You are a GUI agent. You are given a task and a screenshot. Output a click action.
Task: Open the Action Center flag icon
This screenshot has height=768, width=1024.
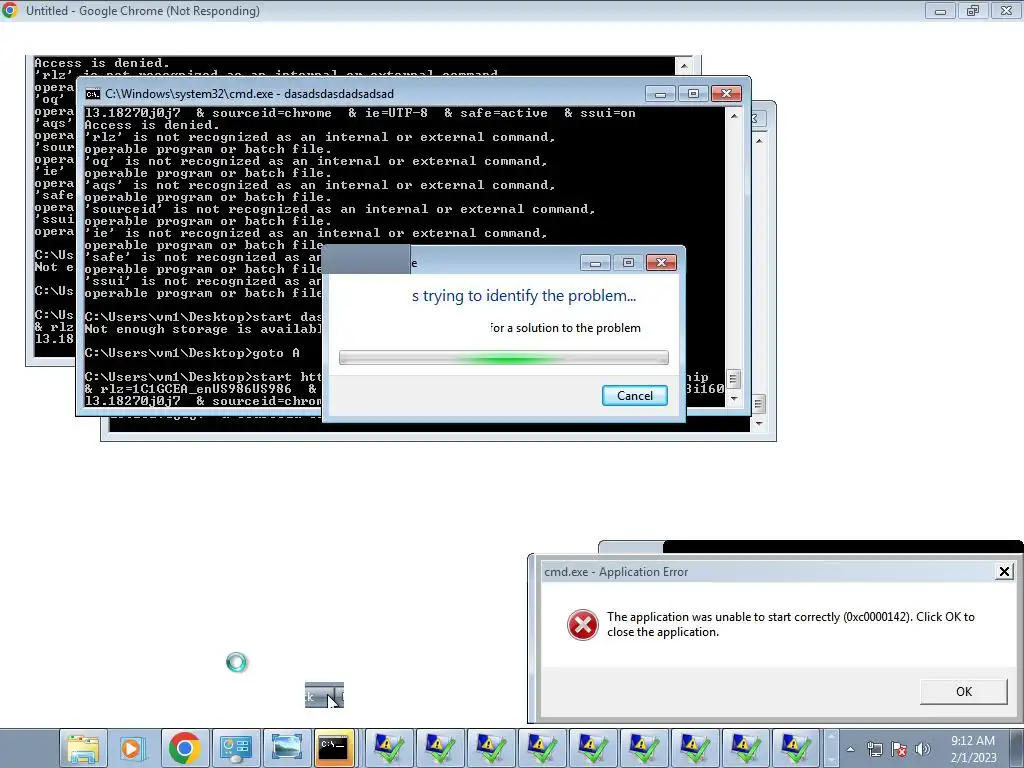pos(899,749)
